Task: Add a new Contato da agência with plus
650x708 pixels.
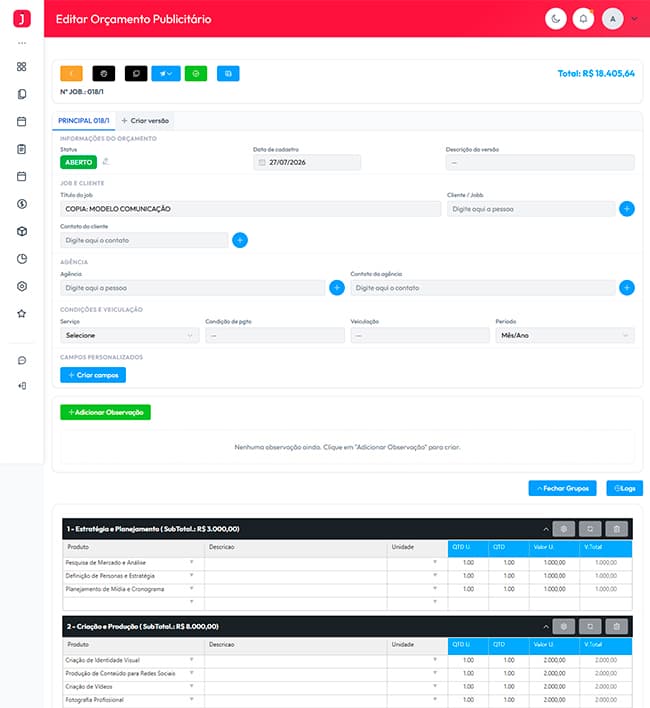Action: coord(627,288)
